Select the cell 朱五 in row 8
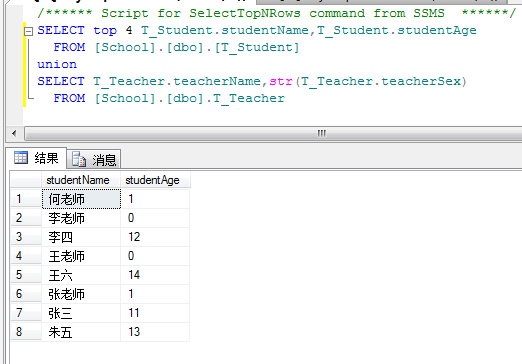 [x=81, y=332]
